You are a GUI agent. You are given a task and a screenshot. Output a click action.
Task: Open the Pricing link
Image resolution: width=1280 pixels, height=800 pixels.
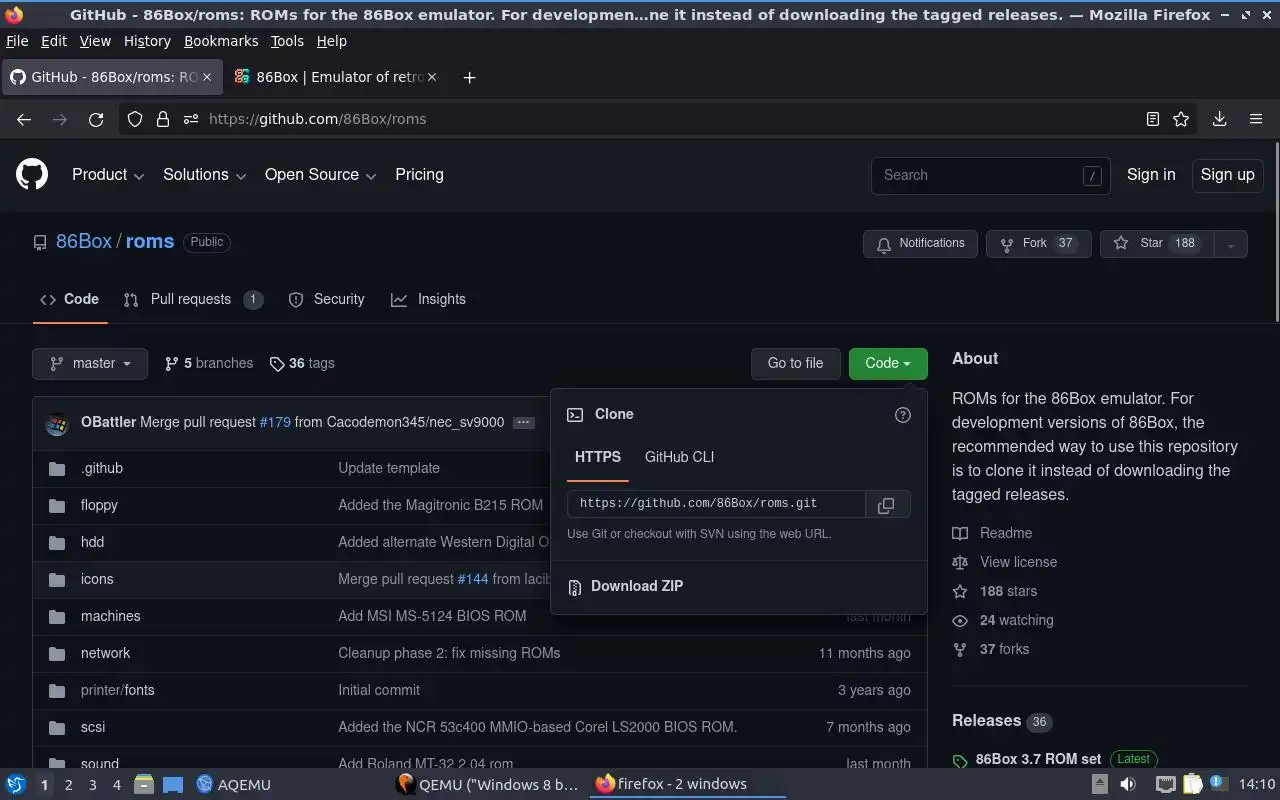pyautogui.click(x=419, y=175)
